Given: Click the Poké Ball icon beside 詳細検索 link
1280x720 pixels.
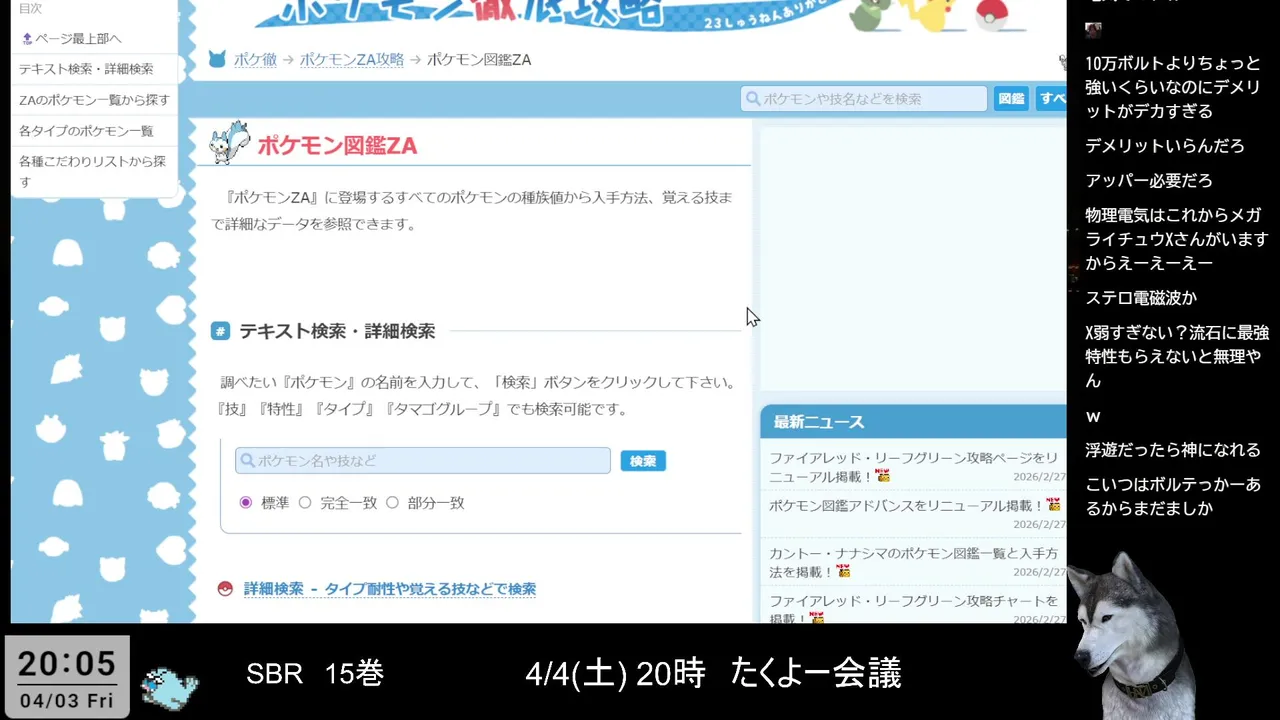Looking at the screenshot, I should click(x=225, y=589).
